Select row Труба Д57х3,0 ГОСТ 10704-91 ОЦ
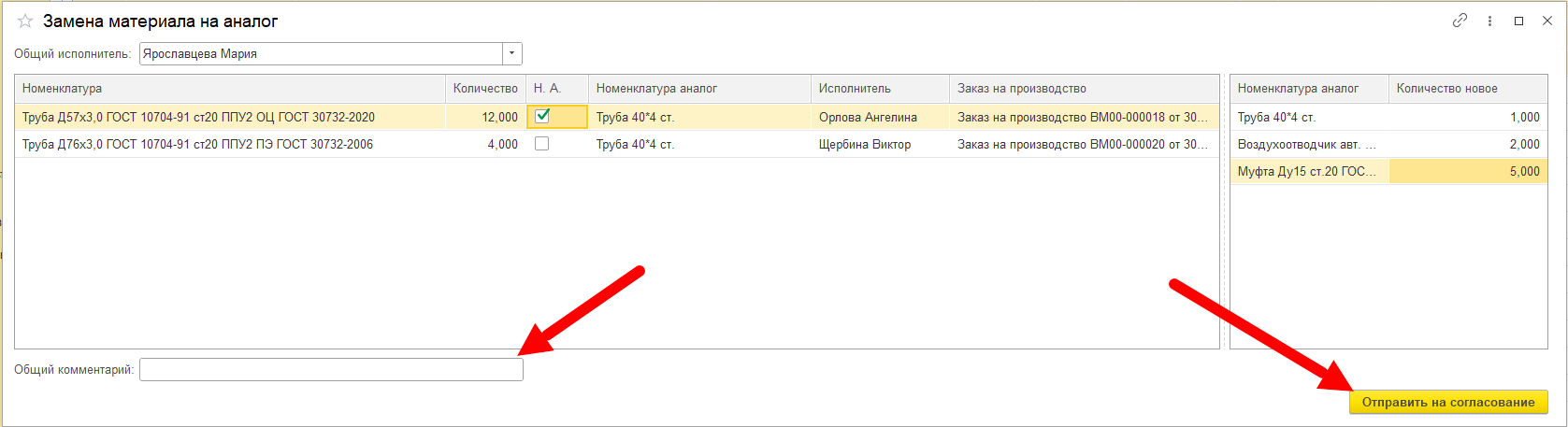Viewport: 1568px width, 427px height. tap(230, 117)
